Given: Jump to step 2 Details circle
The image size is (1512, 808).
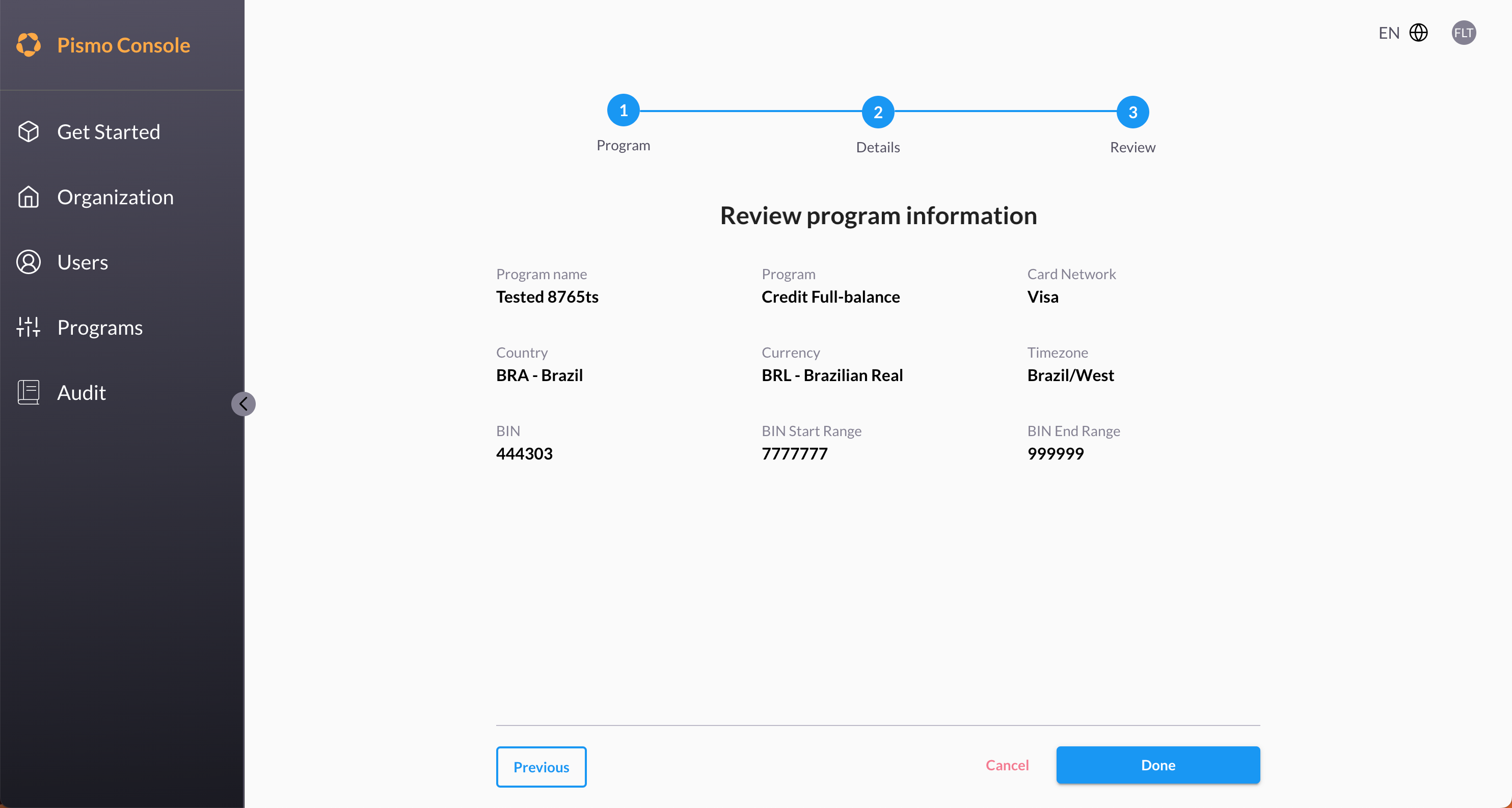Looking at the screenshot, I should pyautogui.click(x=877, y=112).
